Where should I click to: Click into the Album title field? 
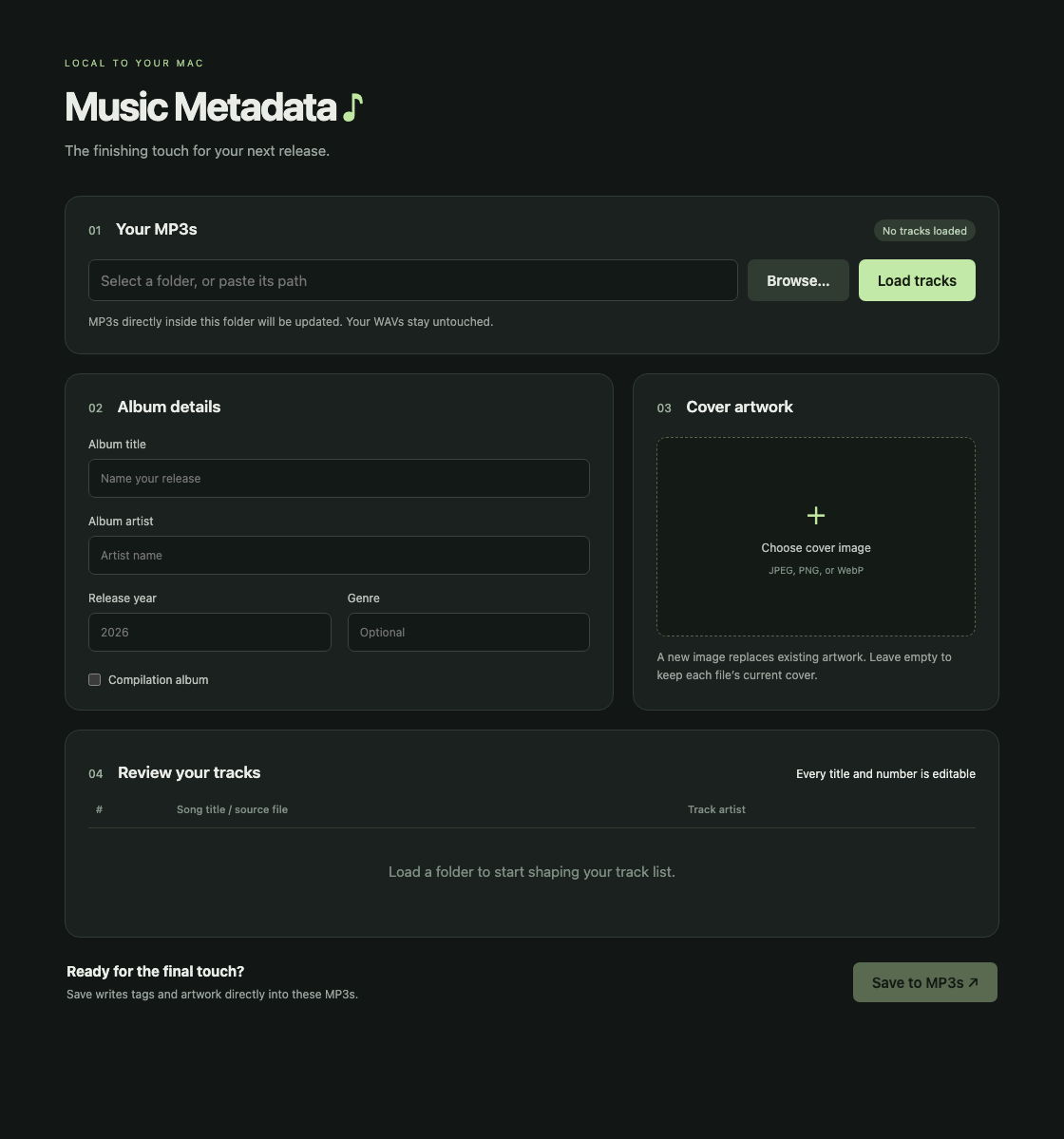tap(338, 479)
